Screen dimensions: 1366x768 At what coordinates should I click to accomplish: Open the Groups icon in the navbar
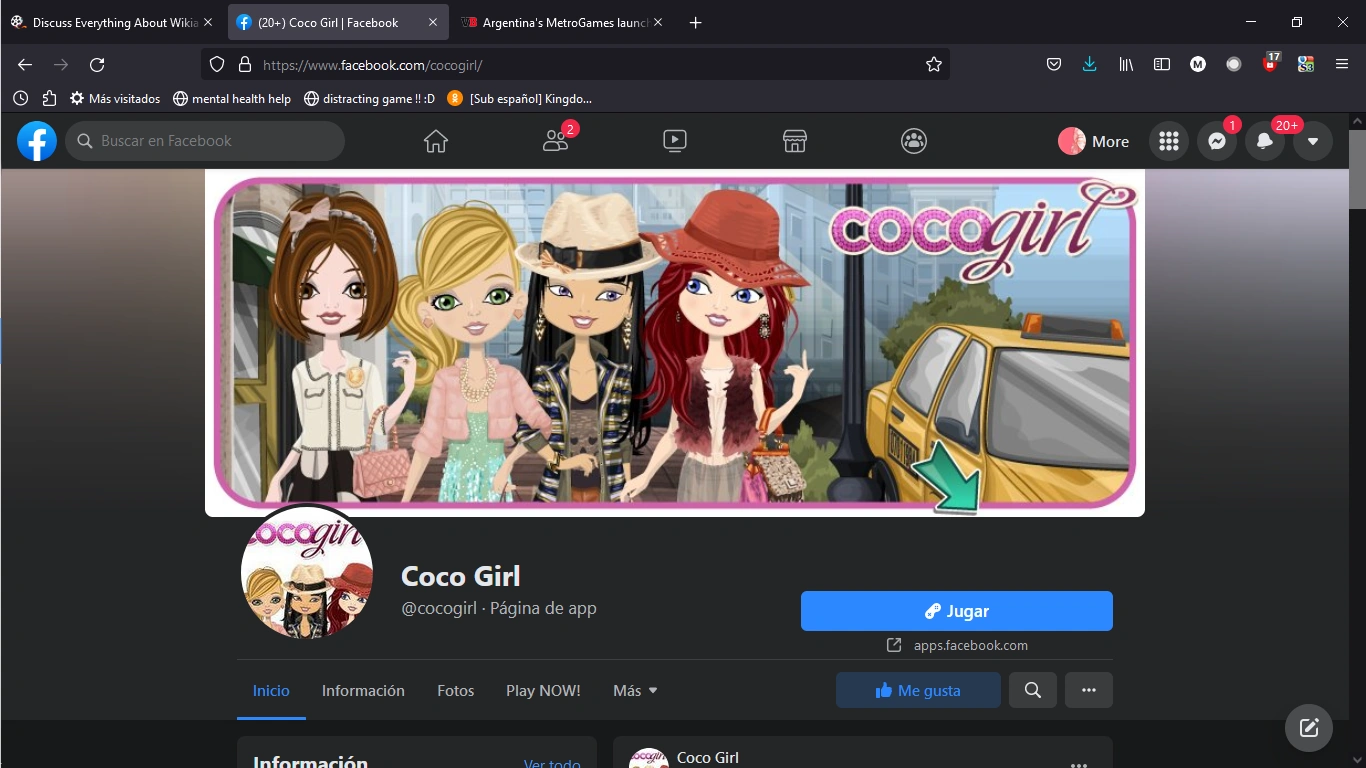(913, 141)
